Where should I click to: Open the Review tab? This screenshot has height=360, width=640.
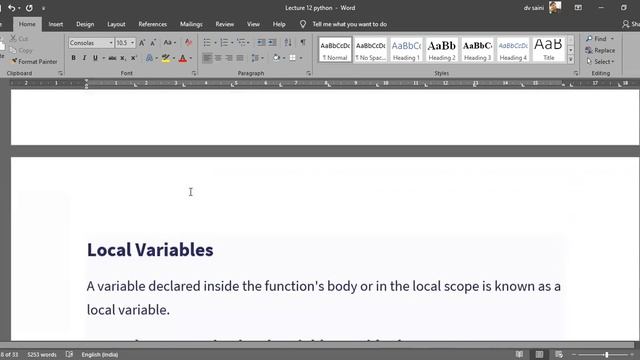pos(224,24)
